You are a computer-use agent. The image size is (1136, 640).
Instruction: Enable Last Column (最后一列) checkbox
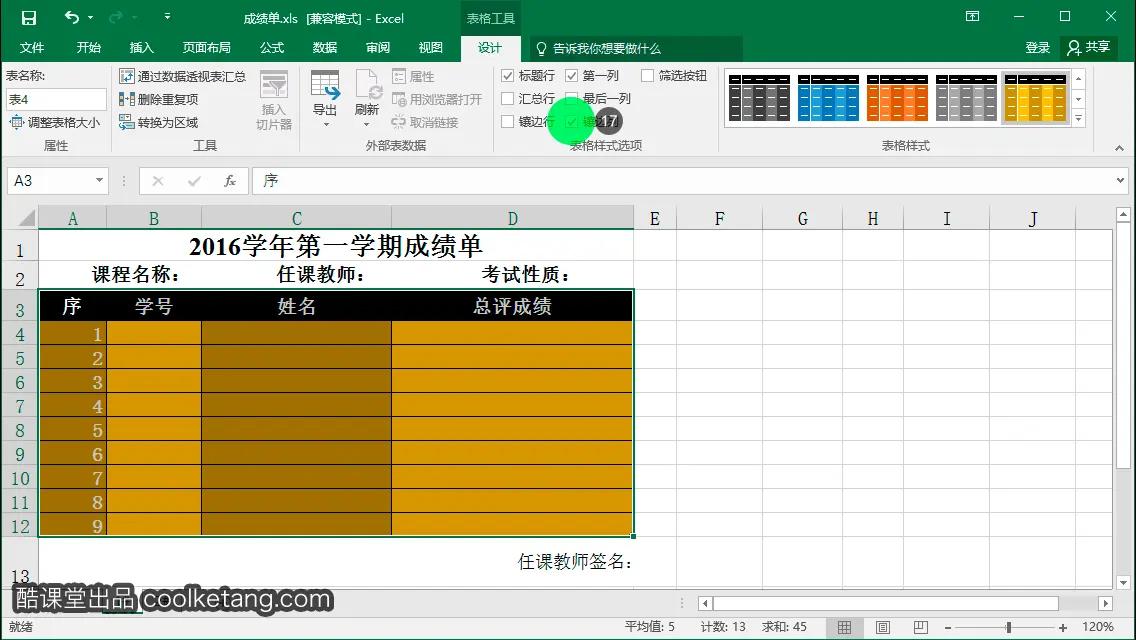(572, 99)
